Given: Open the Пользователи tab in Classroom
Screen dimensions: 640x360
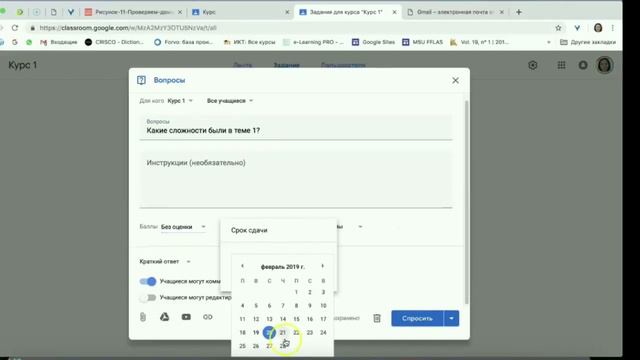Looking at the screenshot, I should click(x=343, y=65).
